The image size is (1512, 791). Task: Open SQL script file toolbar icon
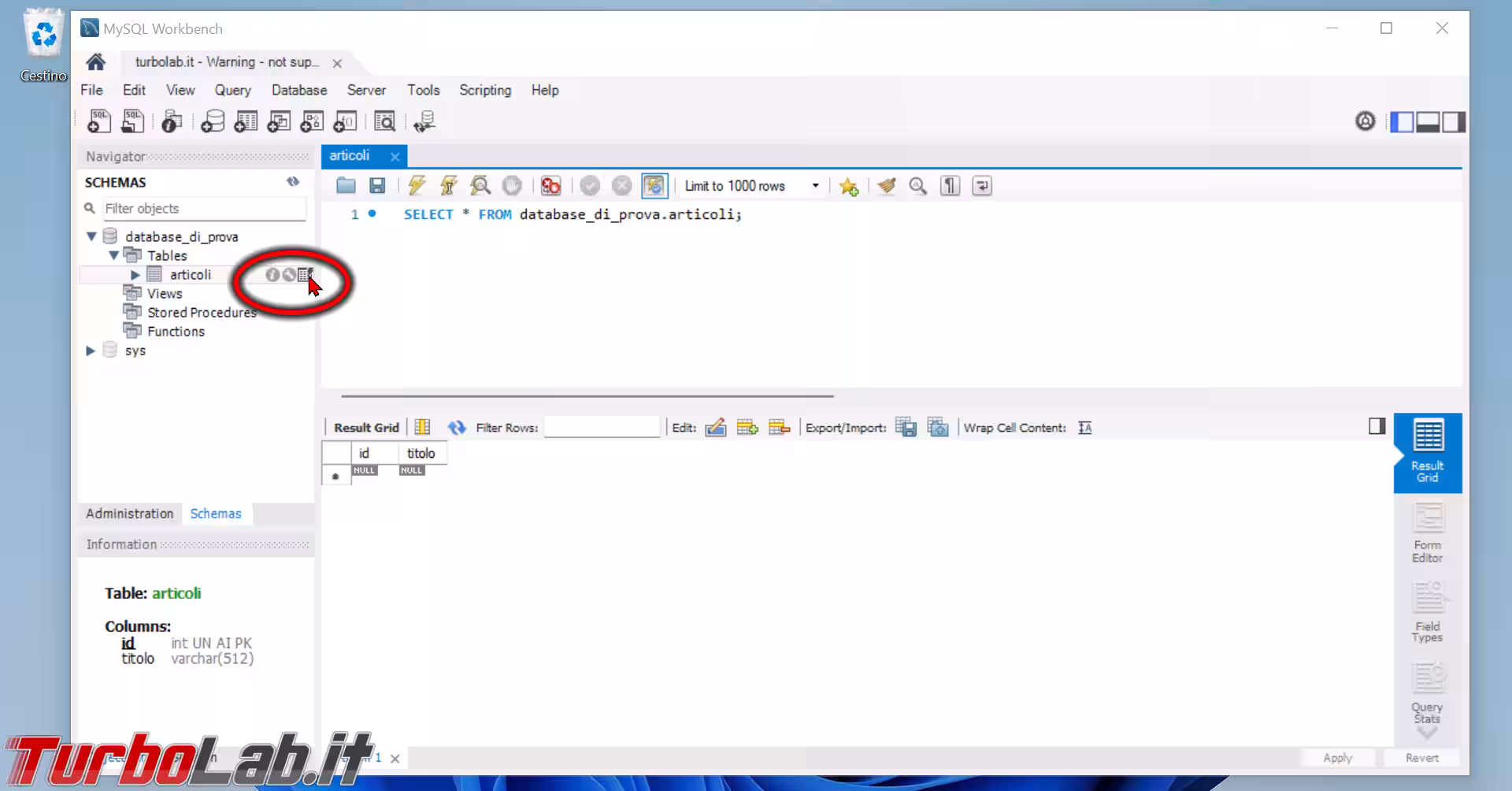pos(133,121)
